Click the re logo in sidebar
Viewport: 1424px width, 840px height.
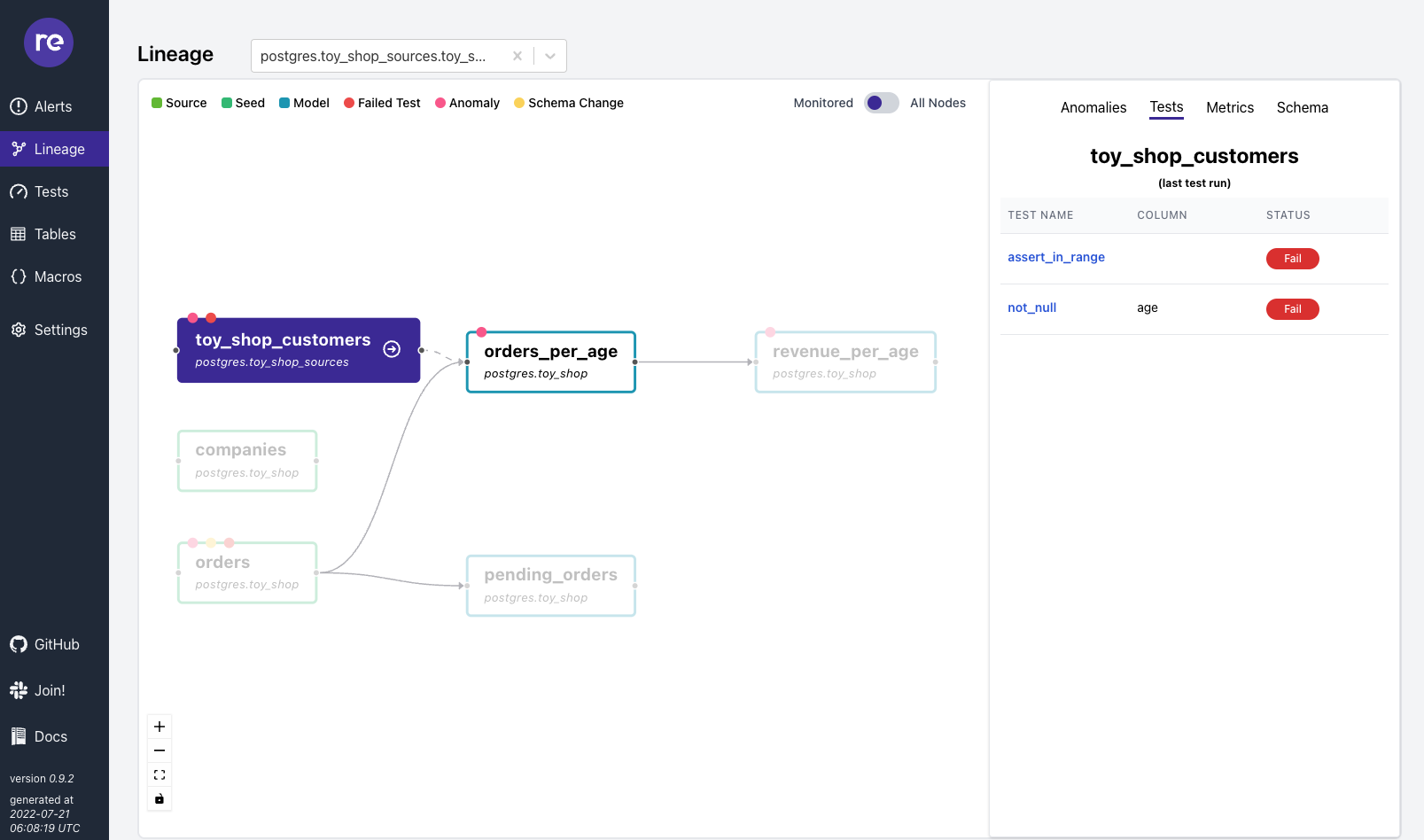[x=49, y=43]
